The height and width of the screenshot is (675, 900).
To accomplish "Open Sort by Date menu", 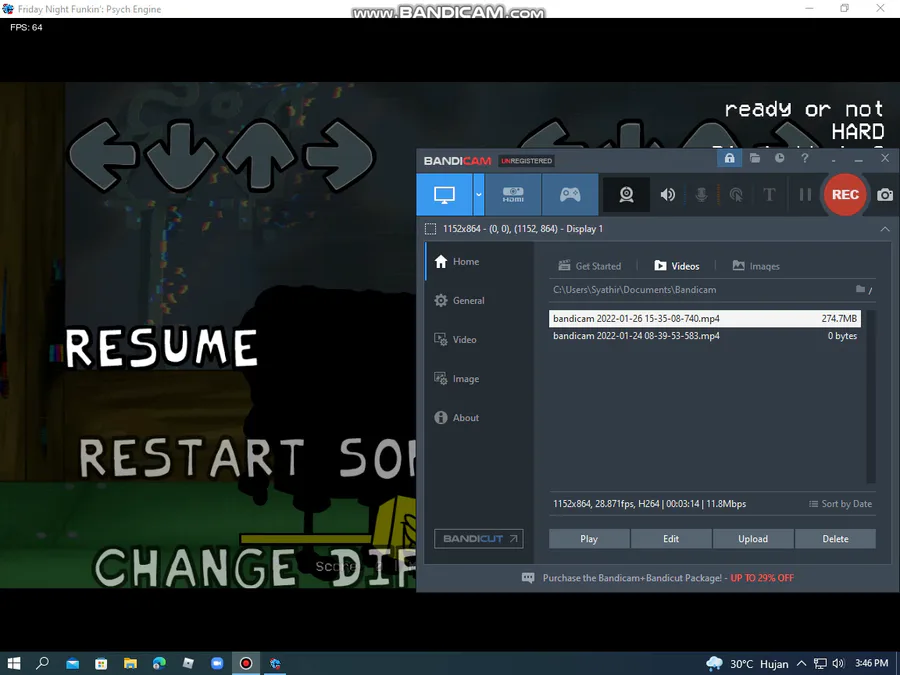I will coord(840,504).
